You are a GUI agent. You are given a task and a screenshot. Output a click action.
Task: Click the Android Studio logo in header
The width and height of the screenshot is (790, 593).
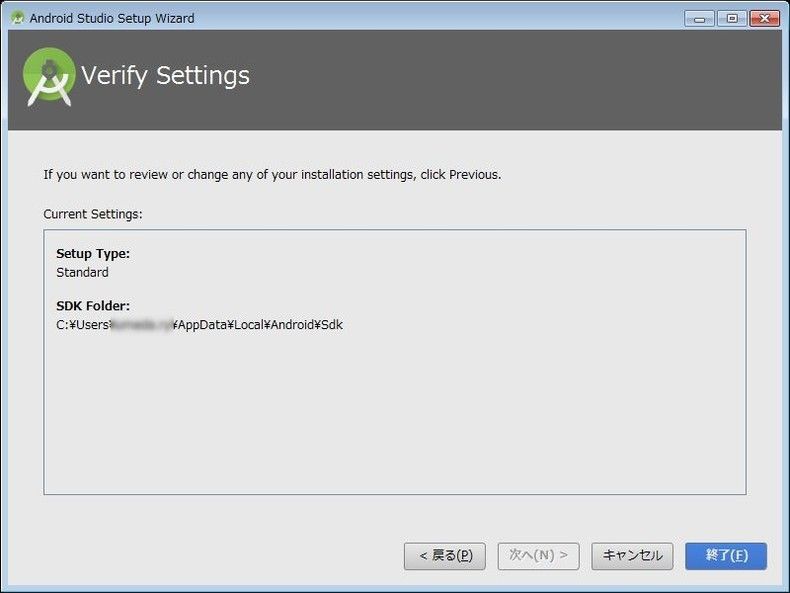(x=49, y=77)
